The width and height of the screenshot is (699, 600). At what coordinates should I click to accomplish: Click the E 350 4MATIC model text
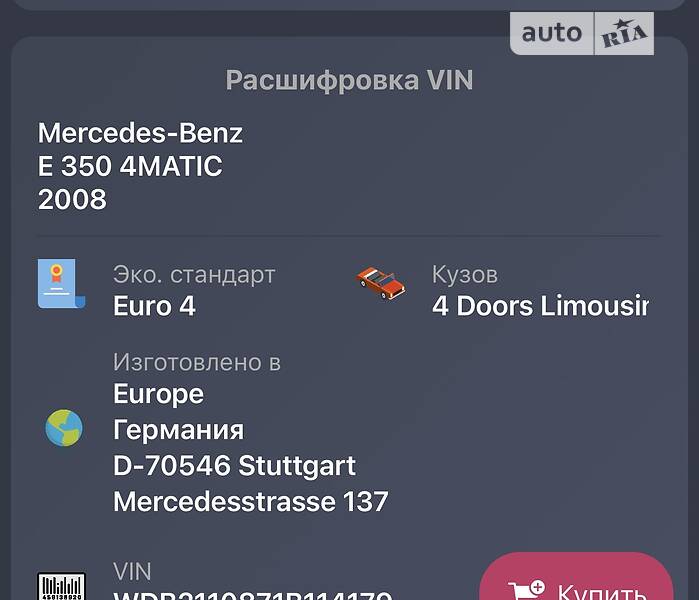tap(130, 166)
